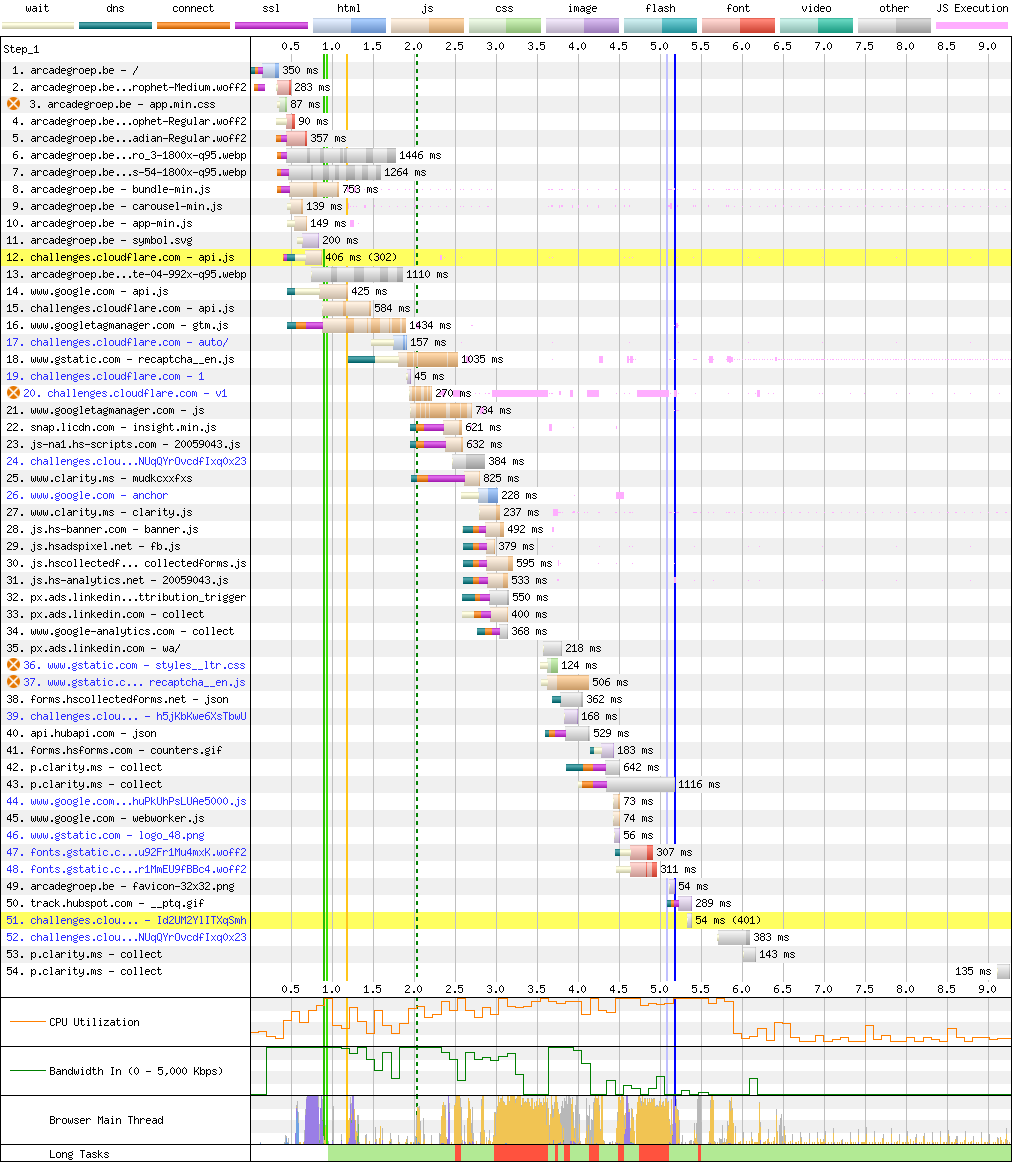Select the flash legend swatch
The height and width of the screenshot is (1162, 1012).
click(660, 25)
